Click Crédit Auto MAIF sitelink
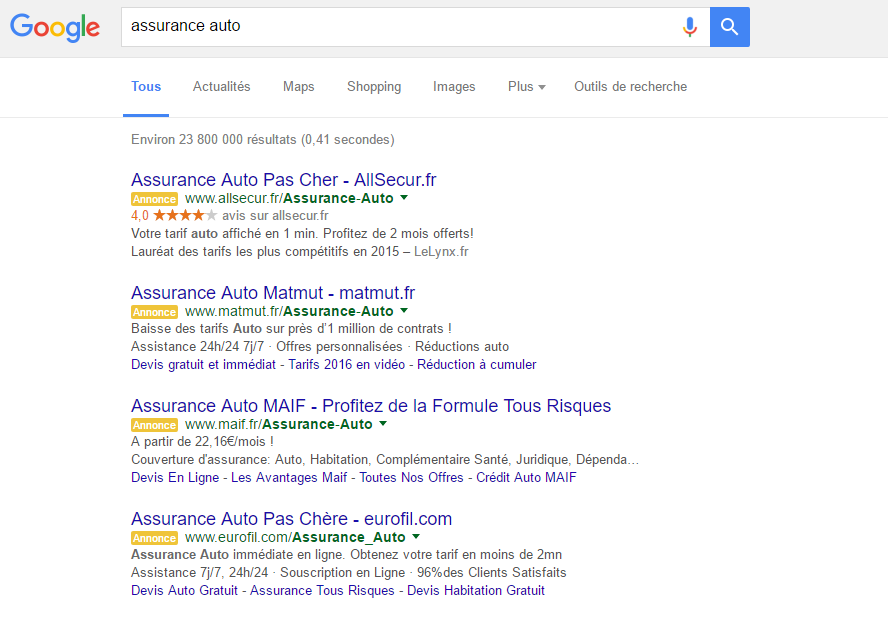Screen dimensions: 888x618 526,478
